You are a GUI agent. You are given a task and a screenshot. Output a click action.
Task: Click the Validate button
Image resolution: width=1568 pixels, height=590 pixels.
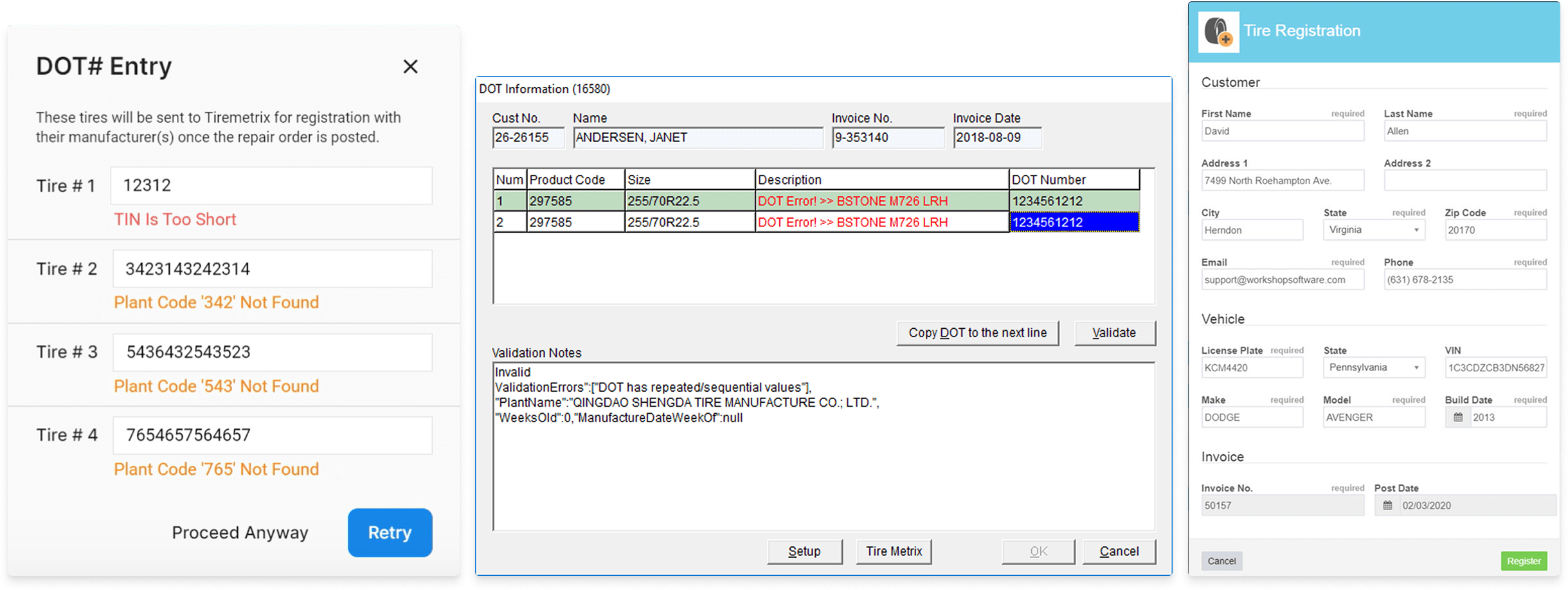(1115, 333)
